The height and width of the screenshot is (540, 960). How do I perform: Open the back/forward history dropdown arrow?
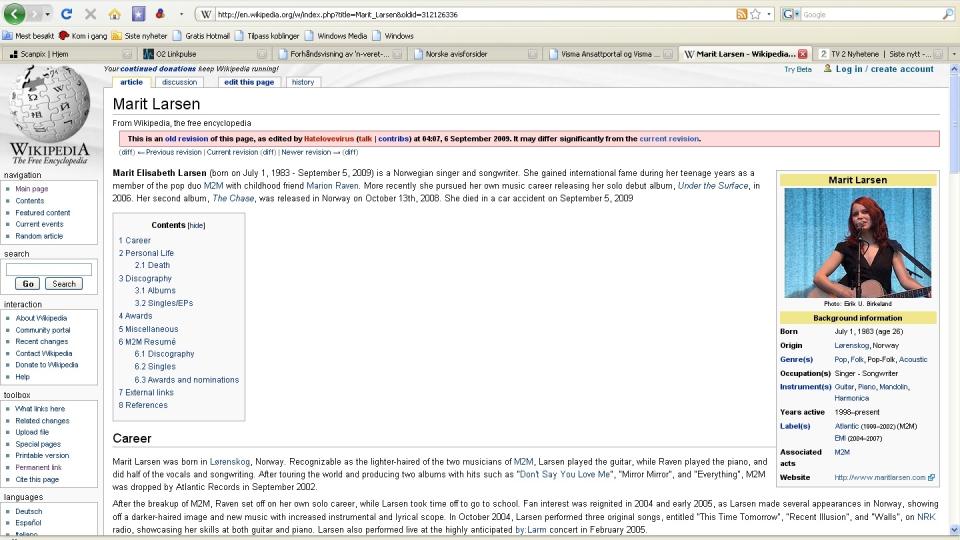tap(47, 14)
